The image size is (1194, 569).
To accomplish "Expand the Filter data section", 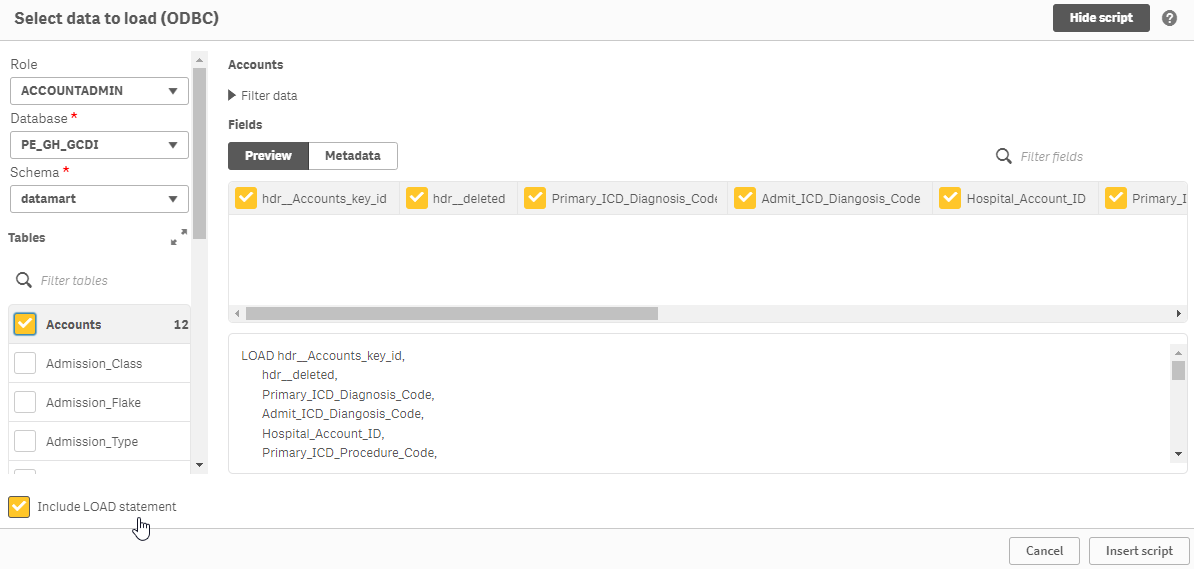I will (263, 96).
